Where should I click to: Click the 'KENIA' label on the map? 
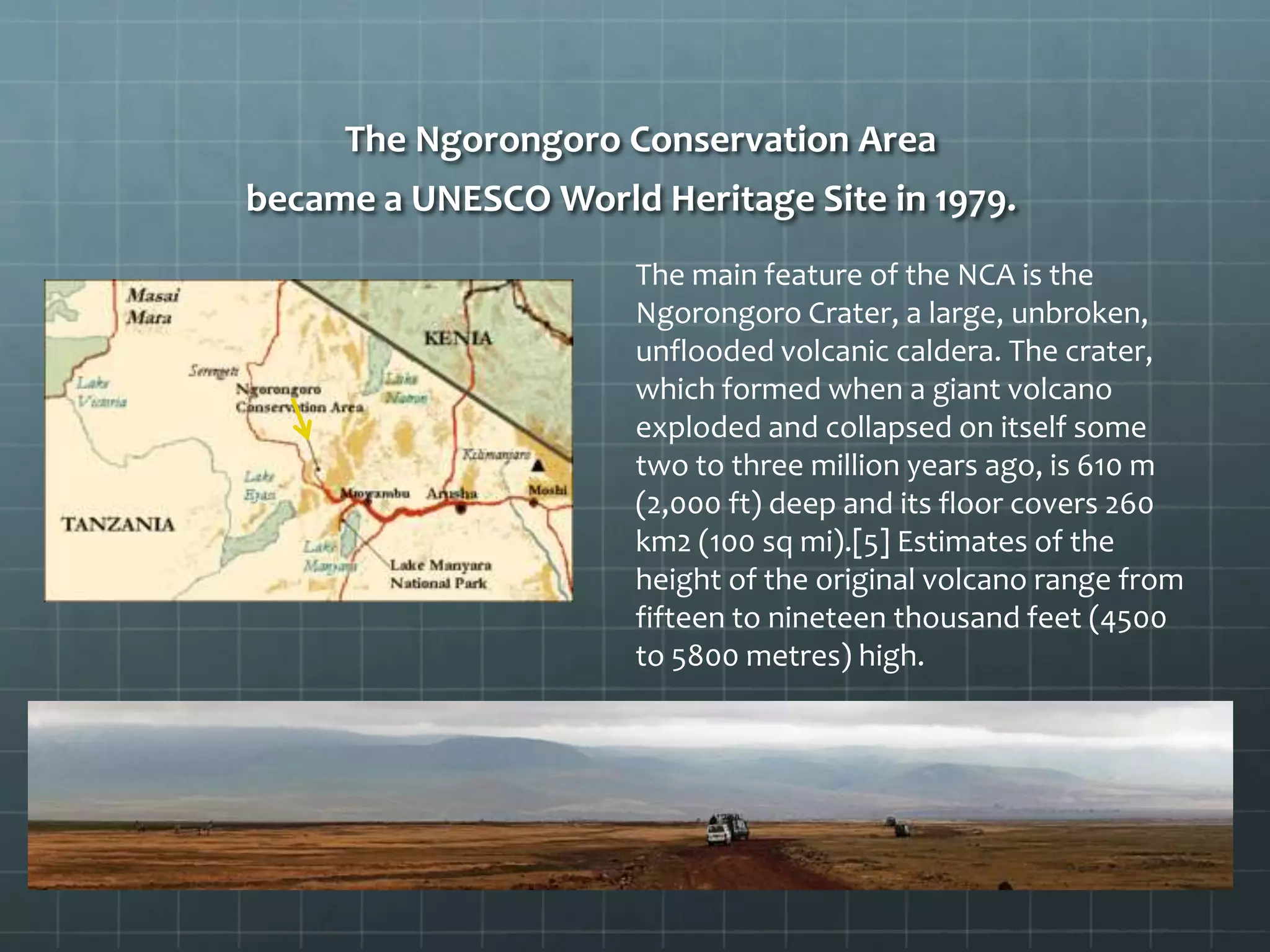pos(458,338)
